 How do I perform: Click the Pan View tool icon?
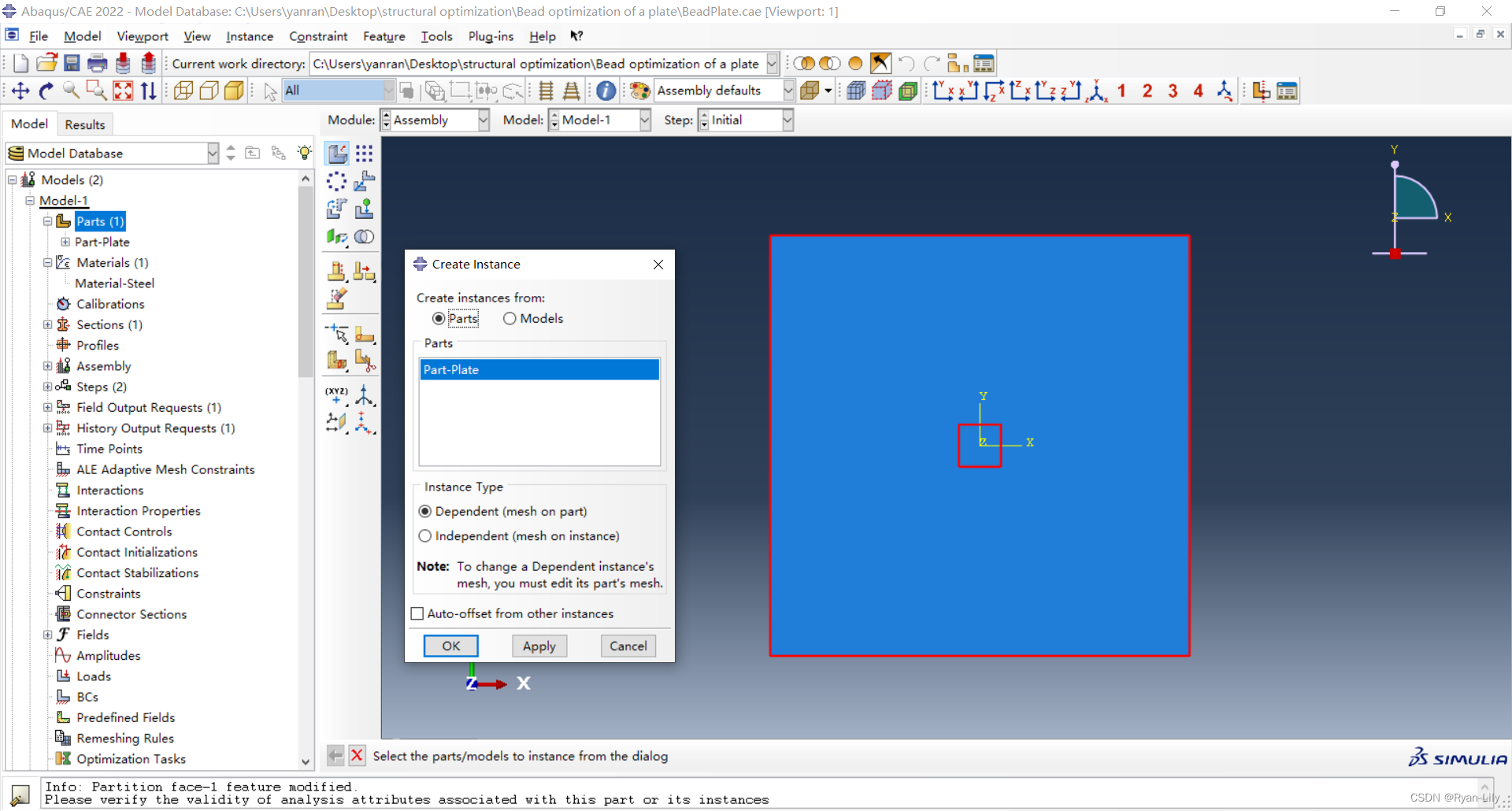click(x=20, y=91)
